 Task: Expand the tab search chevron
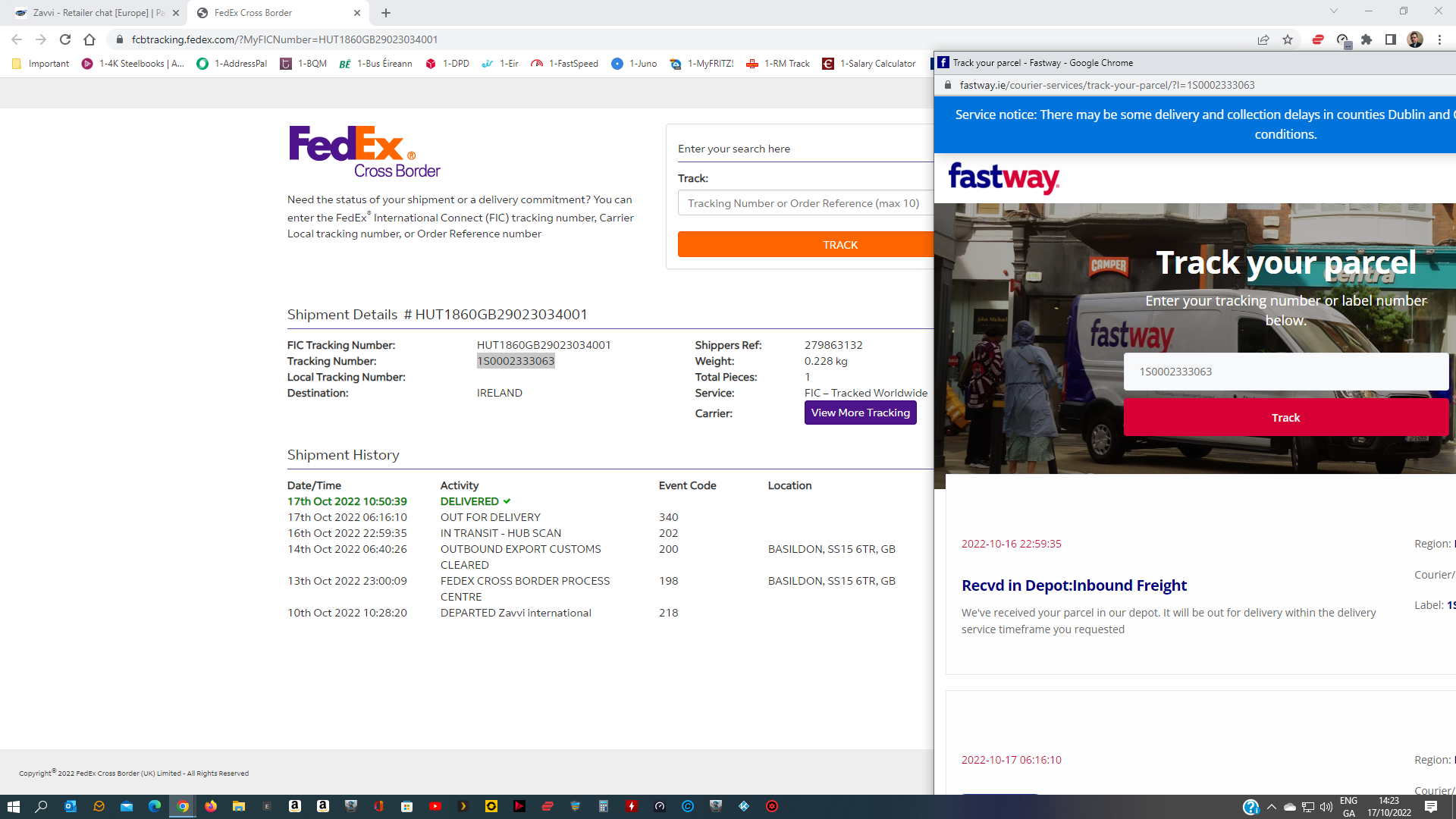point(1334,11)
